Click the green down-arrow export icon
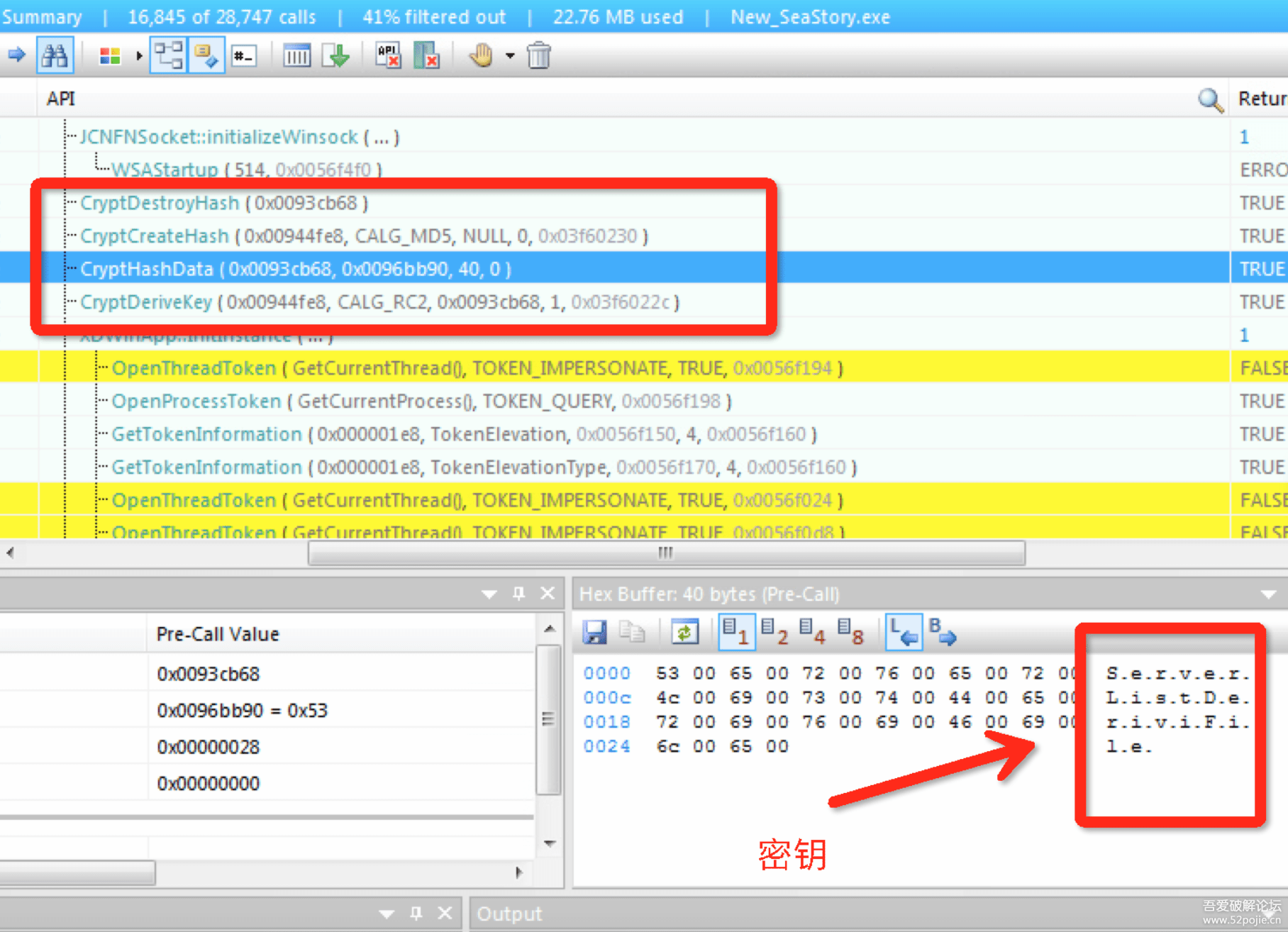 (x=336, y=55)
